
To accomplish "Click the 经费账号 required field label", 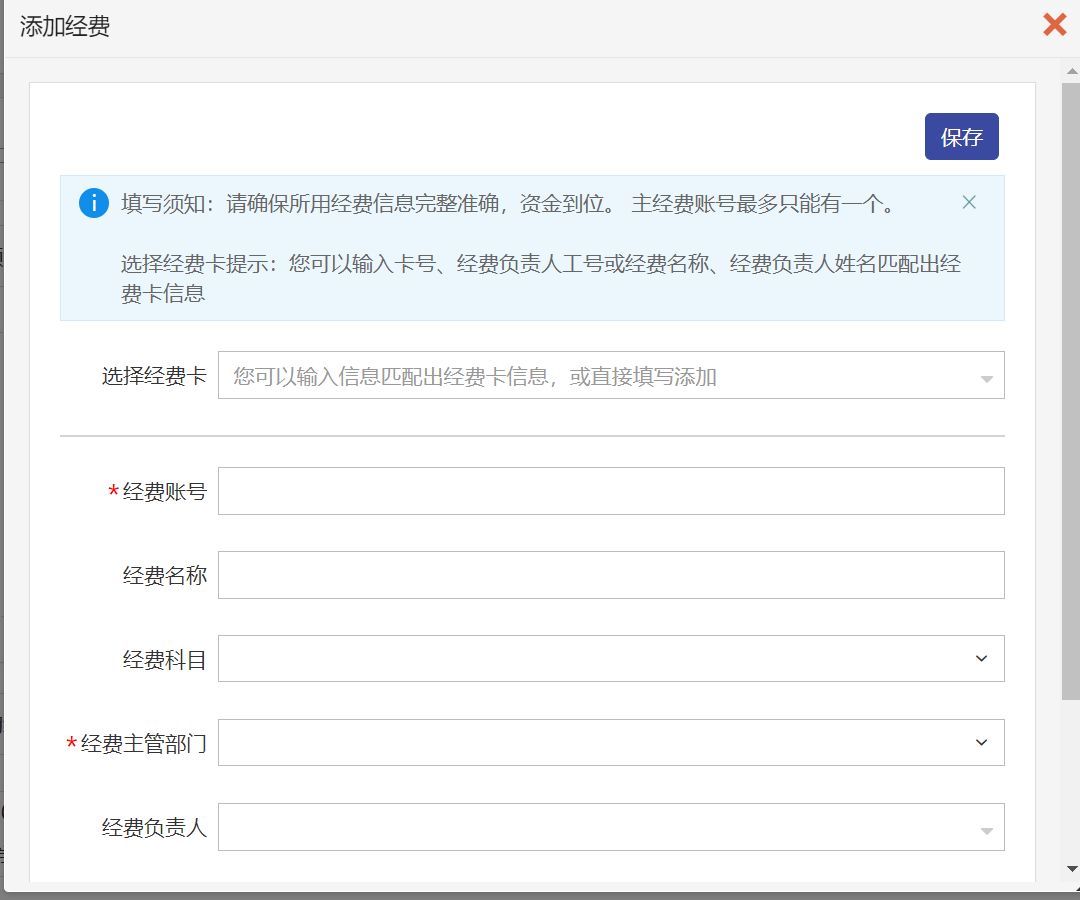I will pos(164,492).
